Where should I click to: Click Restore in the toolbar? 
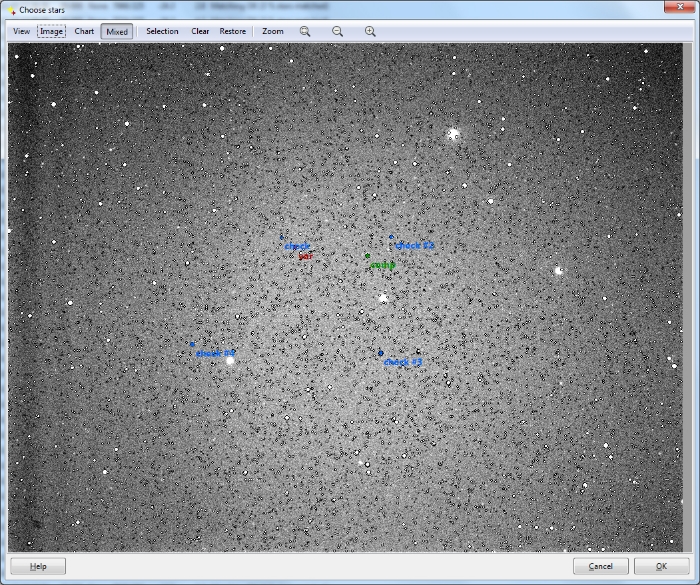[233, 31]
